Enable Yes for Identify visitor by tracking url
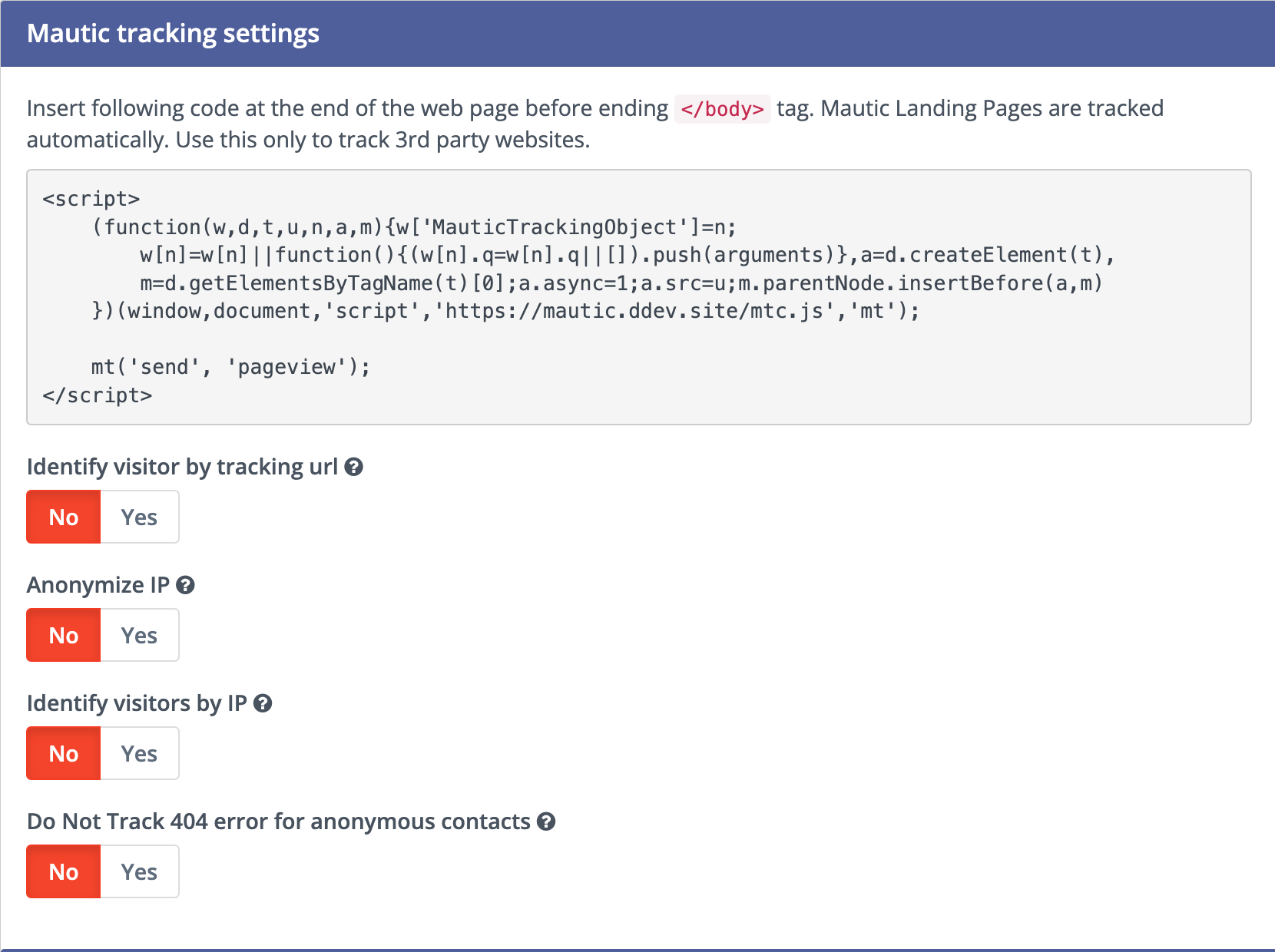The height and width of the screenshot is (952, 1275). point(139,517)
